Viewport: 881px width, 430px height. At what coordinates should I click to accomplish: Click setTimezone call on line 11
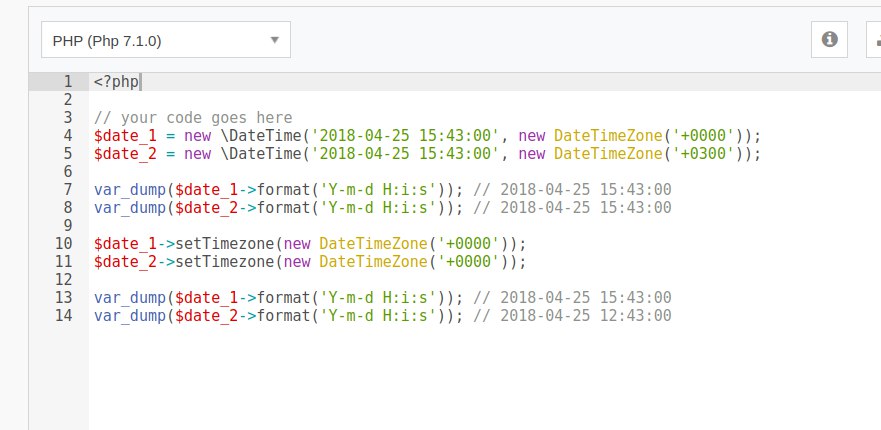point(225,262)
